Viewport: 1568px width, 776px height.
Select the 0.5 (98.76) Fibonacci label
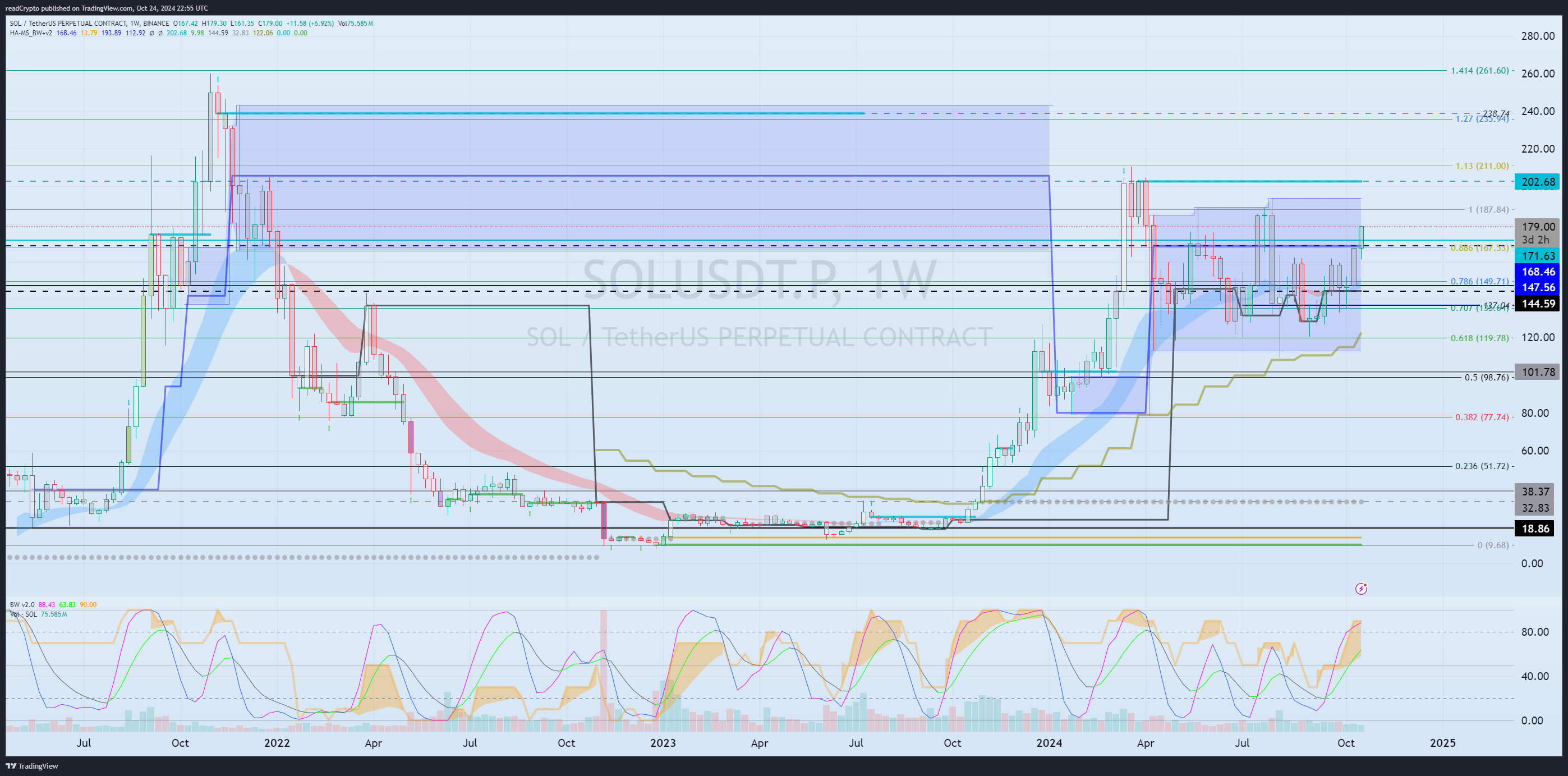[x=1487, y=378]
